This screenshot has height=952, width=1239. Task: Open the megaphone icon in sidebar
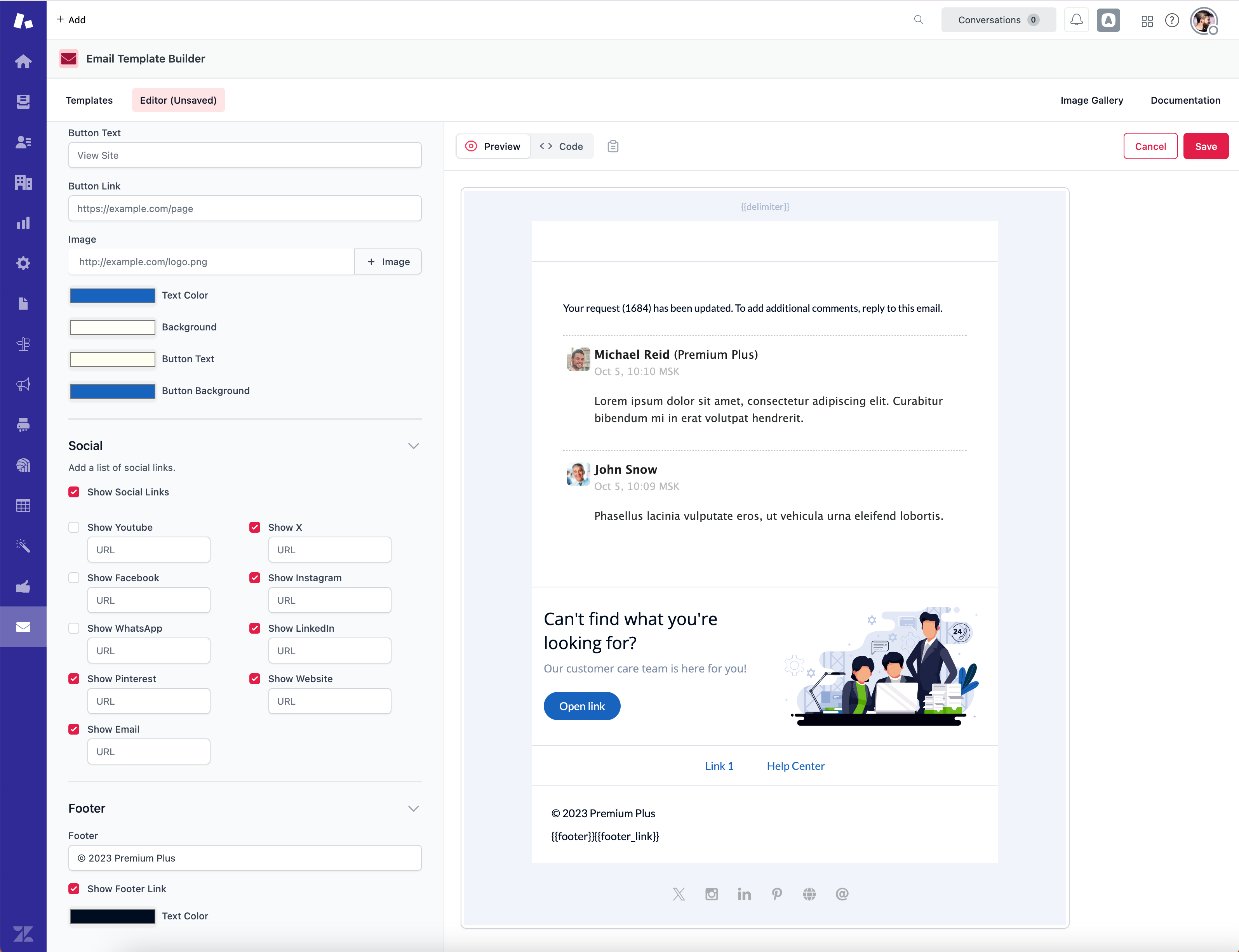pos(23,385)
